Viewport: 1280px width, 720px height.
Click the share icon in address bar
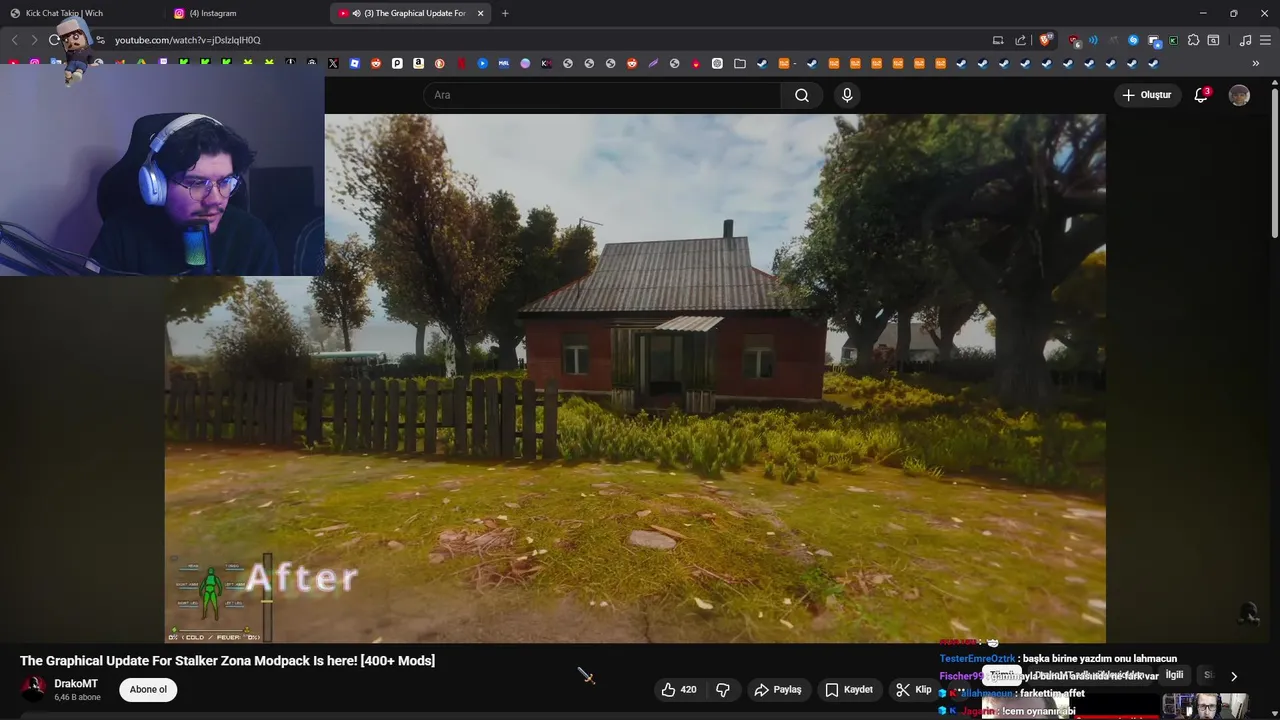1020,40
